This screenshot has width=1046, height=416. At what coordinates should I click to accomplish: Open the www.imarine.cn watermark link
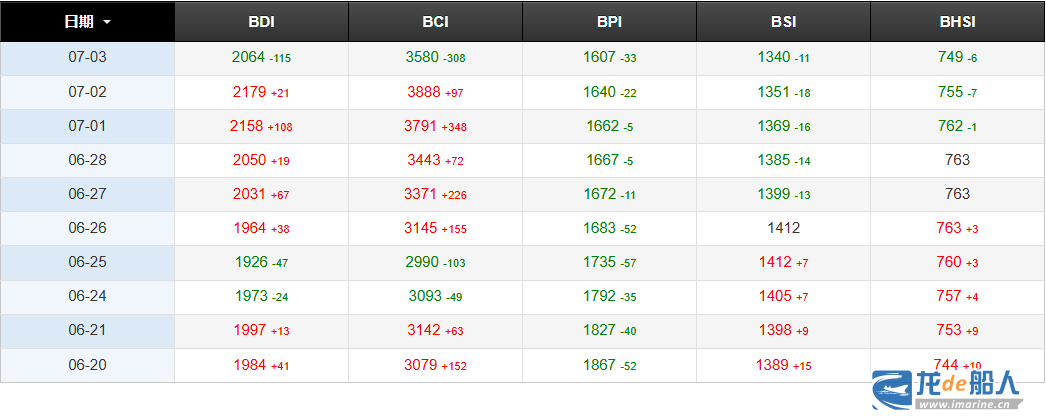pyautogui.click(x=966, y=405)
